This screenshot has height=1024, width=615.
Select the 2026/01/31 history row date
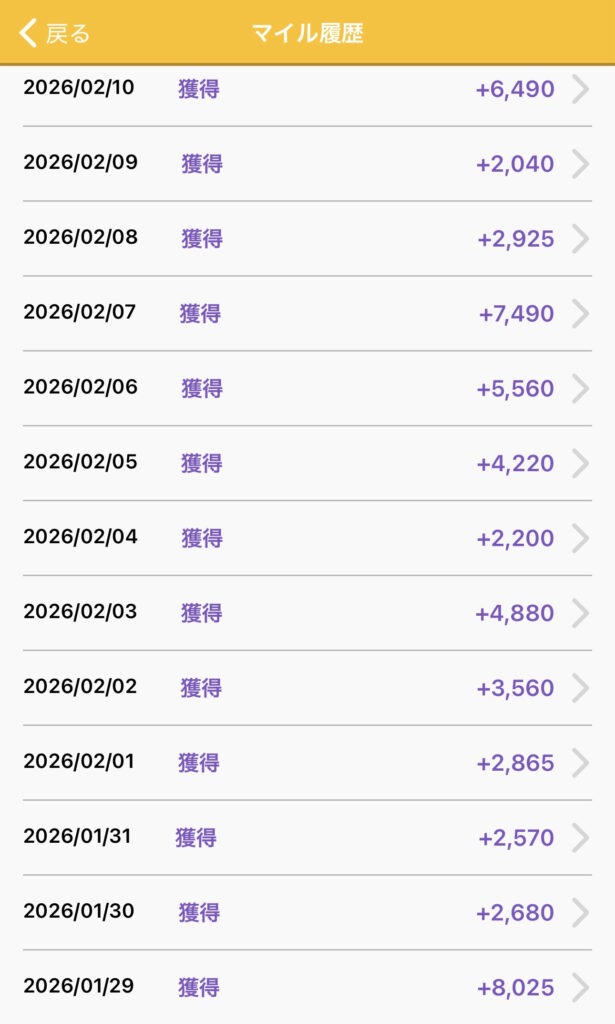tap(77, 837)
